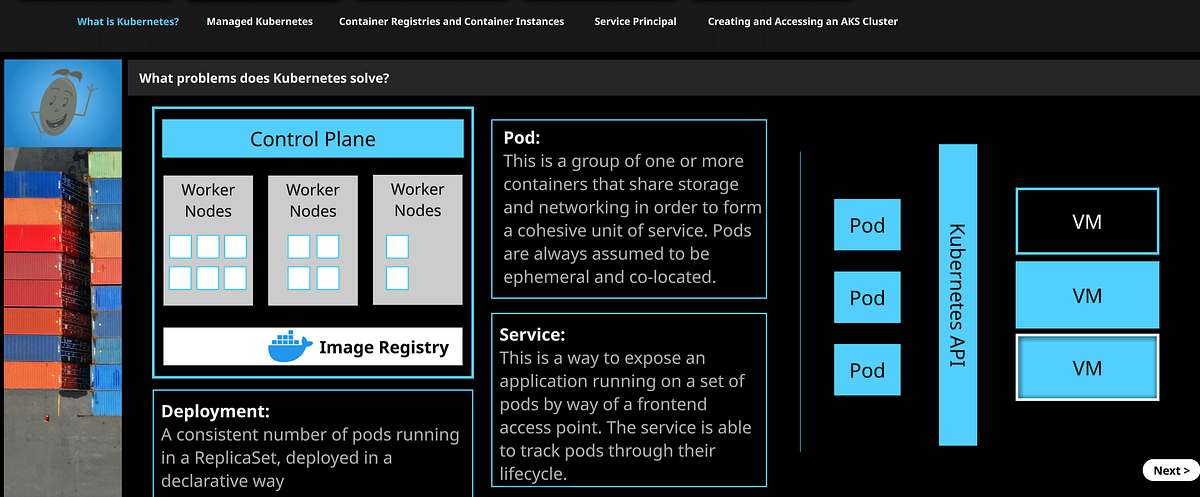Viewport: 1200px width, 497px height.
Task: Open Container Registries and Container Instances tab
Action: point(451,21)
